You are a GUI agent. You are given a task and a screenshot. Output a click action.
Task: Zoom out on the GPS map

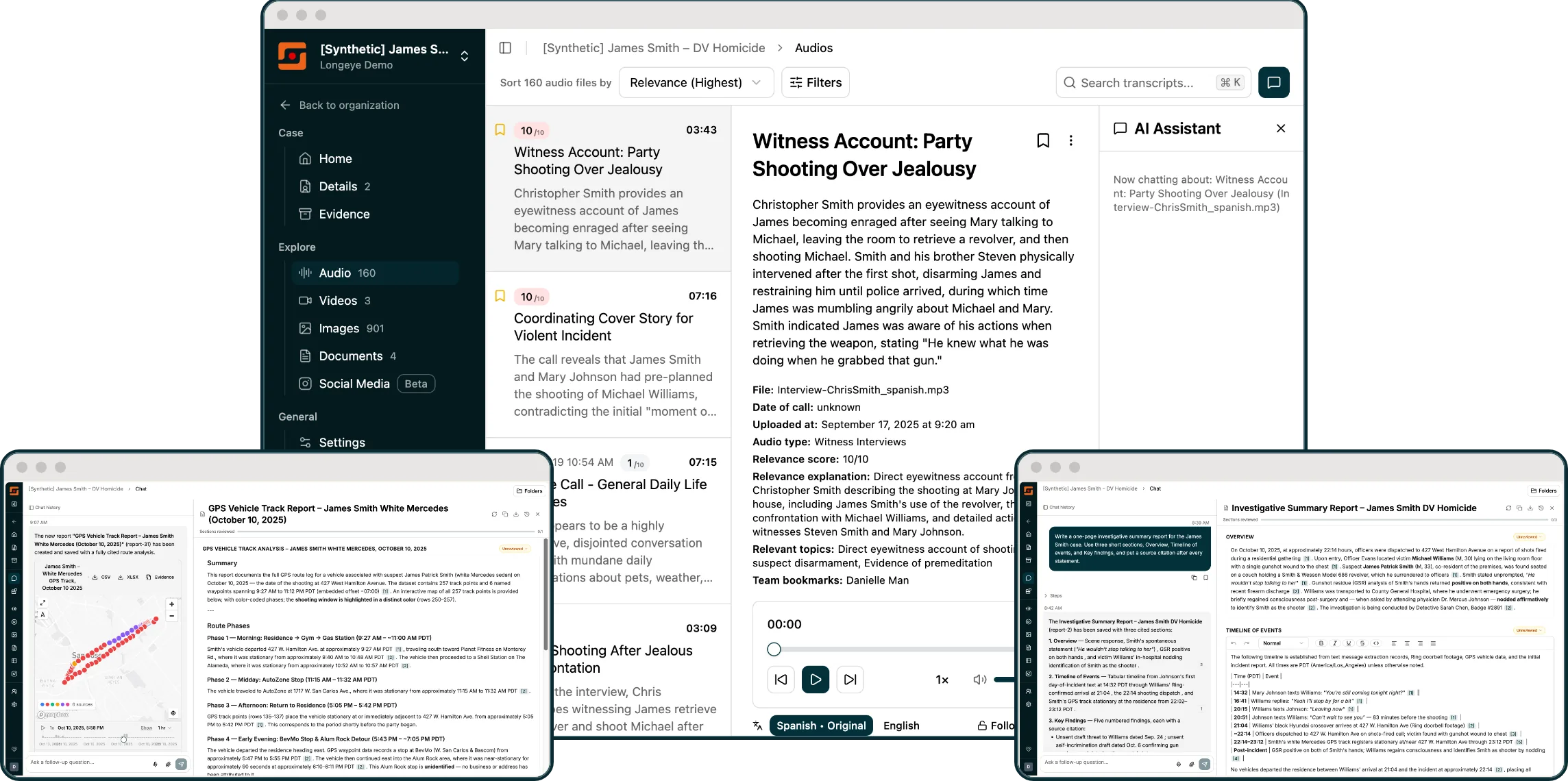tap(171, 616)
